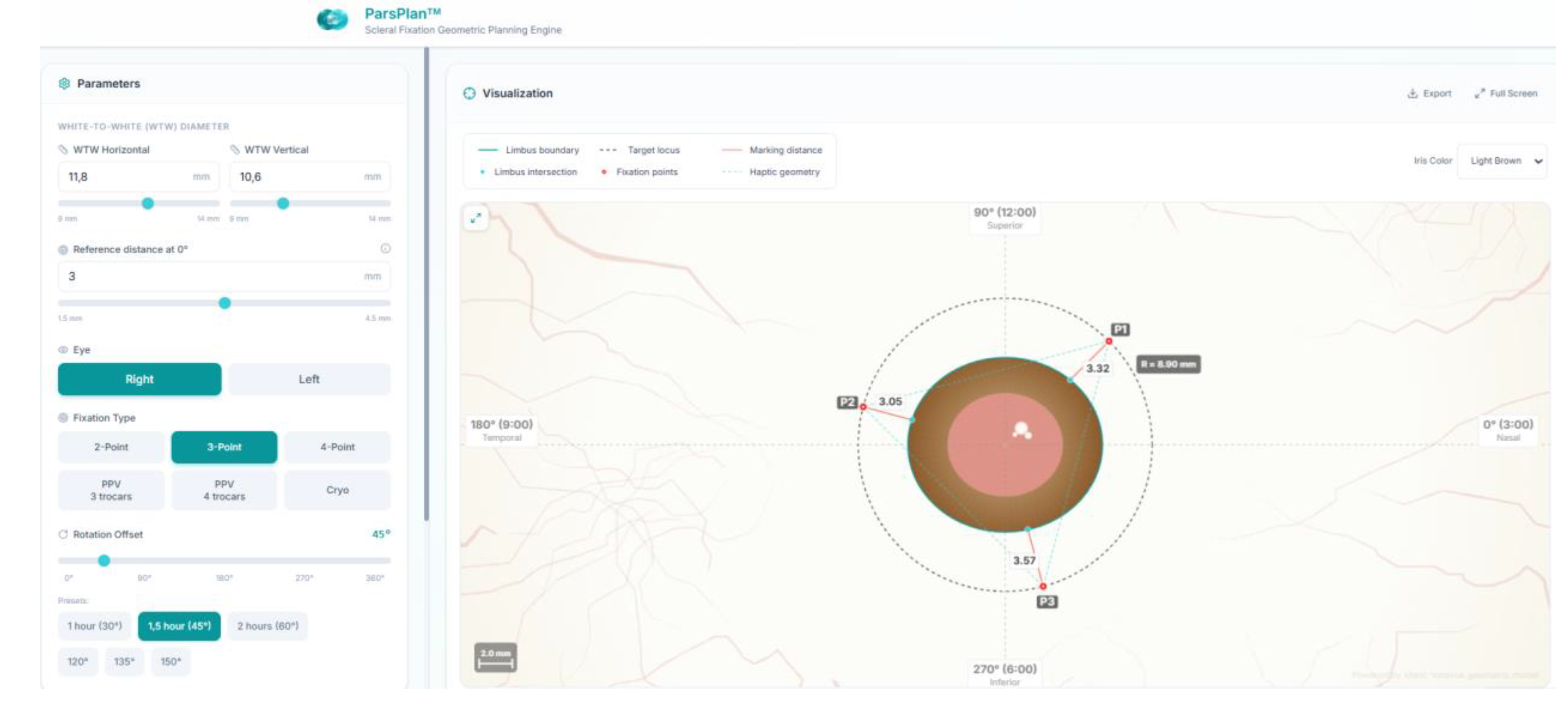Click the R = 8.90 mm label

1169,365
